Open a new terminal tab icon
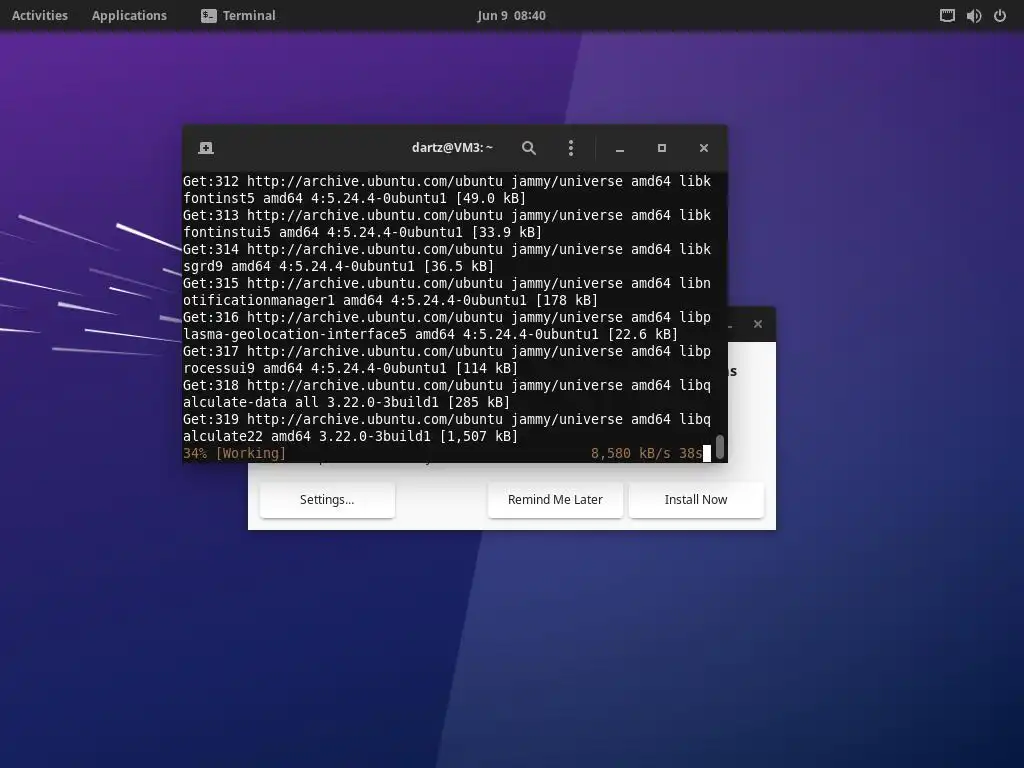The width and height of the screenshot is (1024, 768). click(x=206, y=148)
